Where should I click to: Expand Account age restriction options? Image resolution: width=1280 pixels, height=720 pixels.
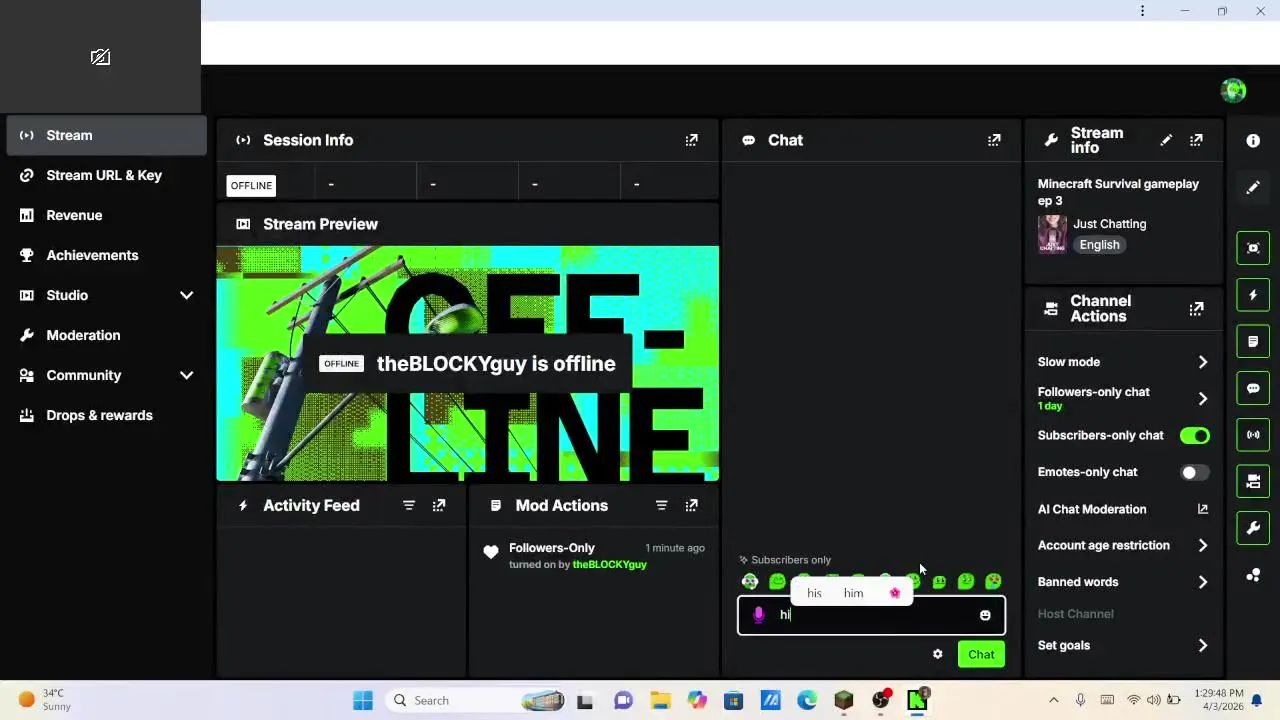(1203, 545)
